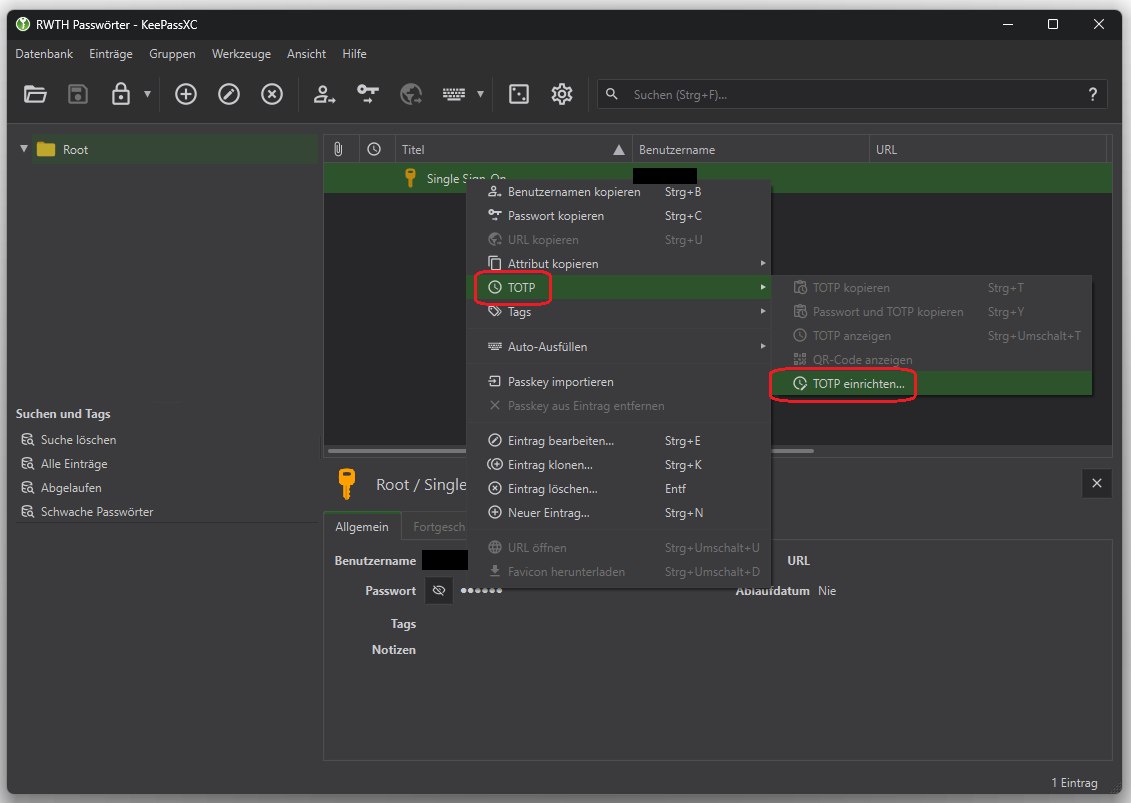Open the Werkzeuge menu
This screenshot has width=1131, height=803.
pyautogui.click(x=241, y=54)
